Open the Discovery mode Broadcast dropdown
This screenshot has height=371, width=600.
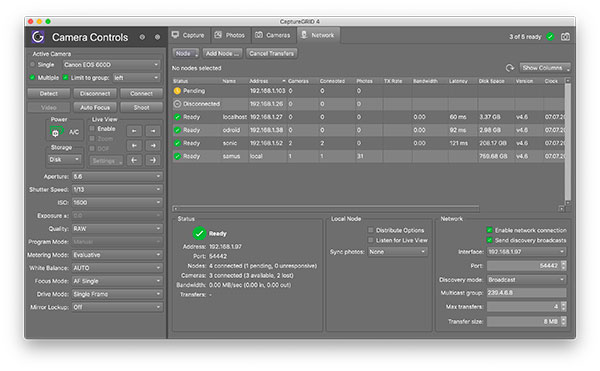[526, 280]
